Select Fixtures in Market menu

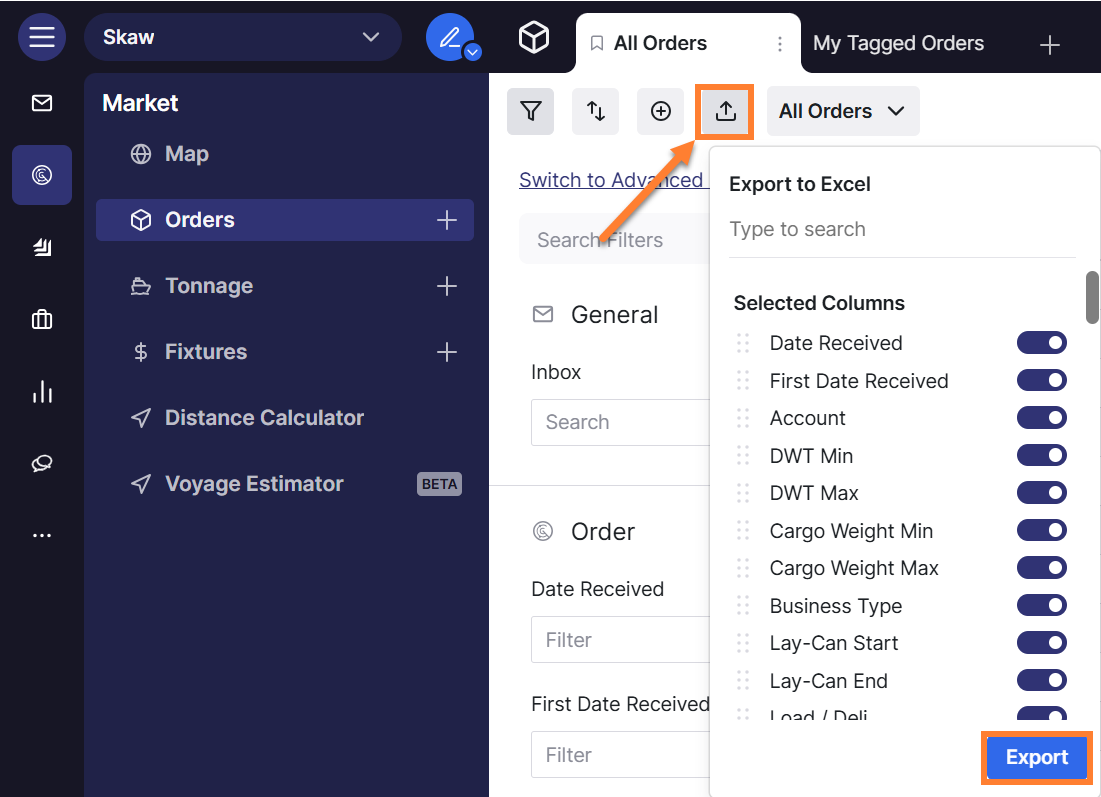206,352
